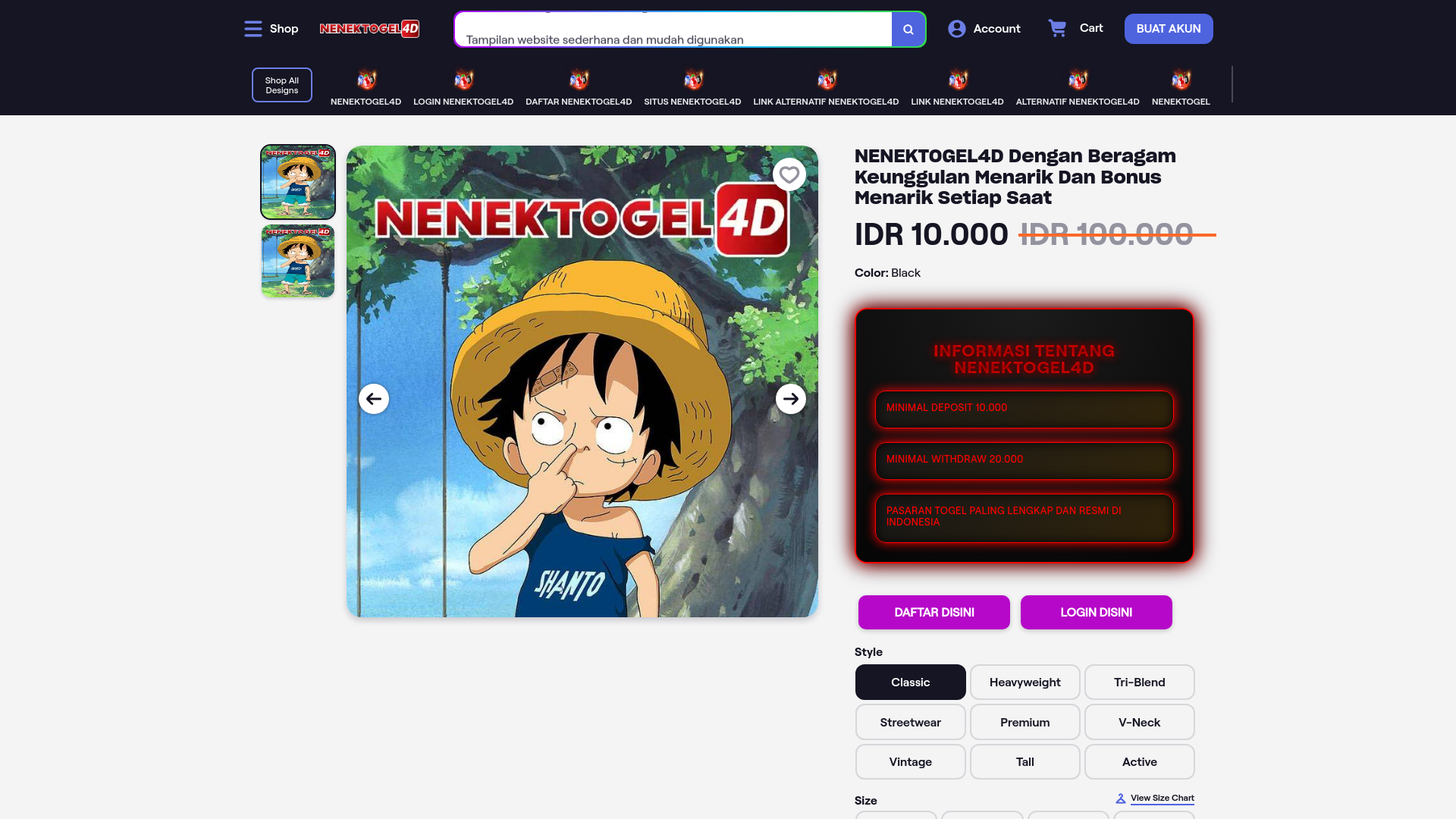
Task: Click icon above NENEKTOGEL4D category
Action: [366, 80]
